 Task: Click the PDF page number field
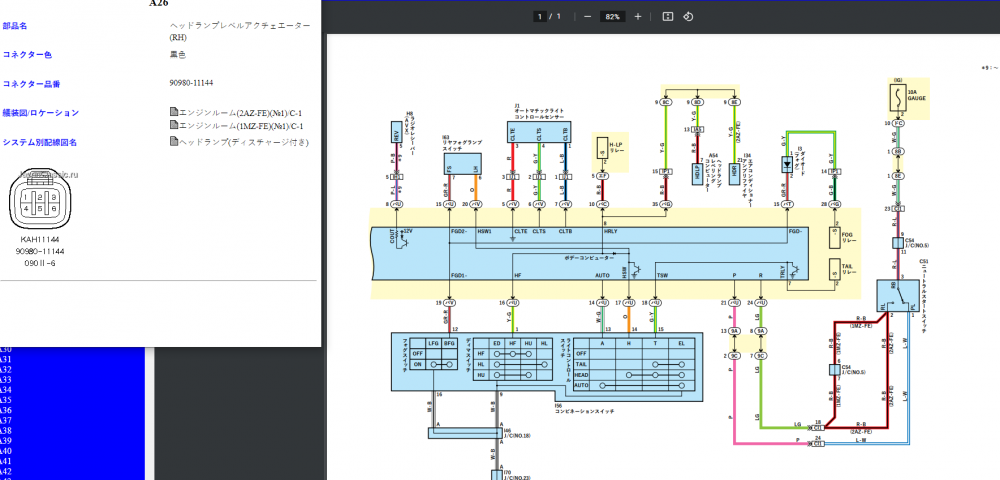(x=540, y=17)
